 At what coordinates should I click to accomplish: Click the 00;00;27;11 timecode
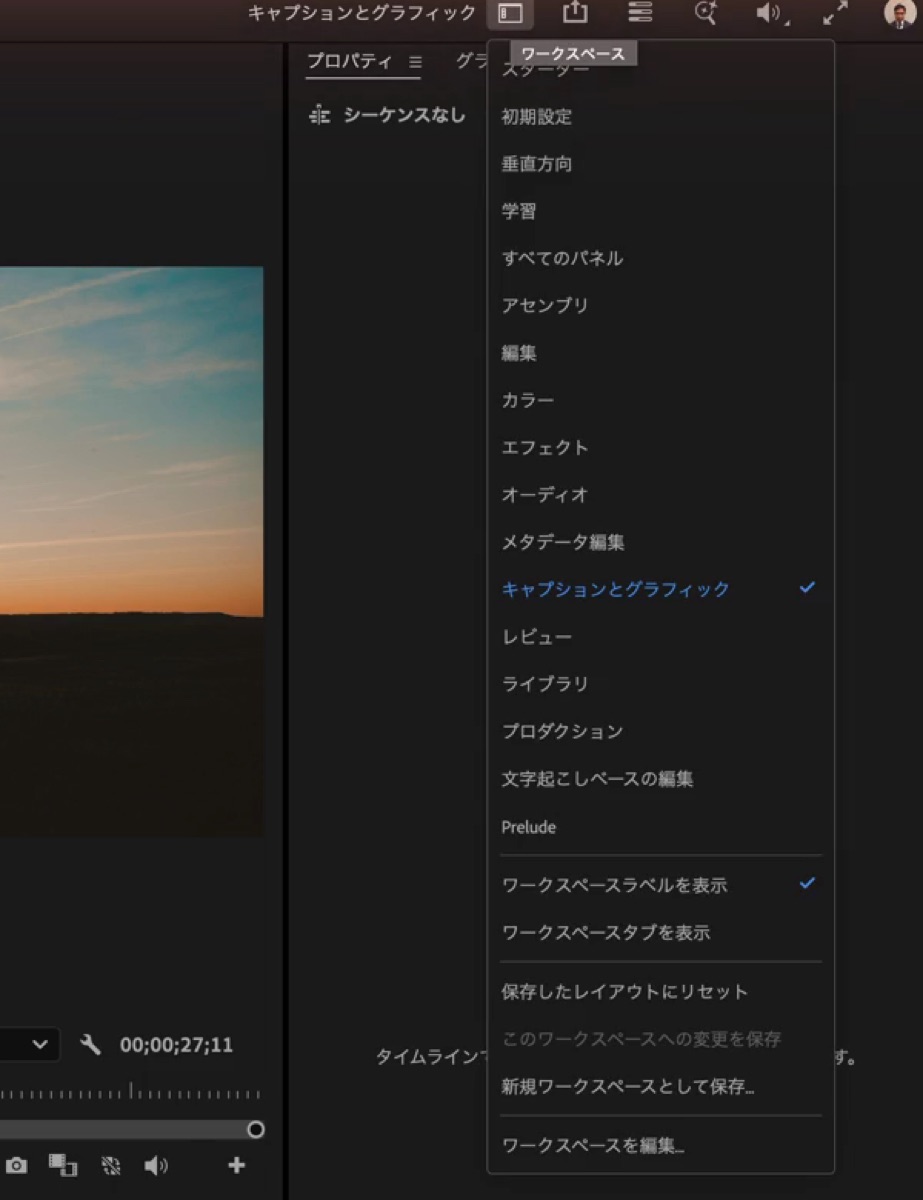[x=176, y=1045]
